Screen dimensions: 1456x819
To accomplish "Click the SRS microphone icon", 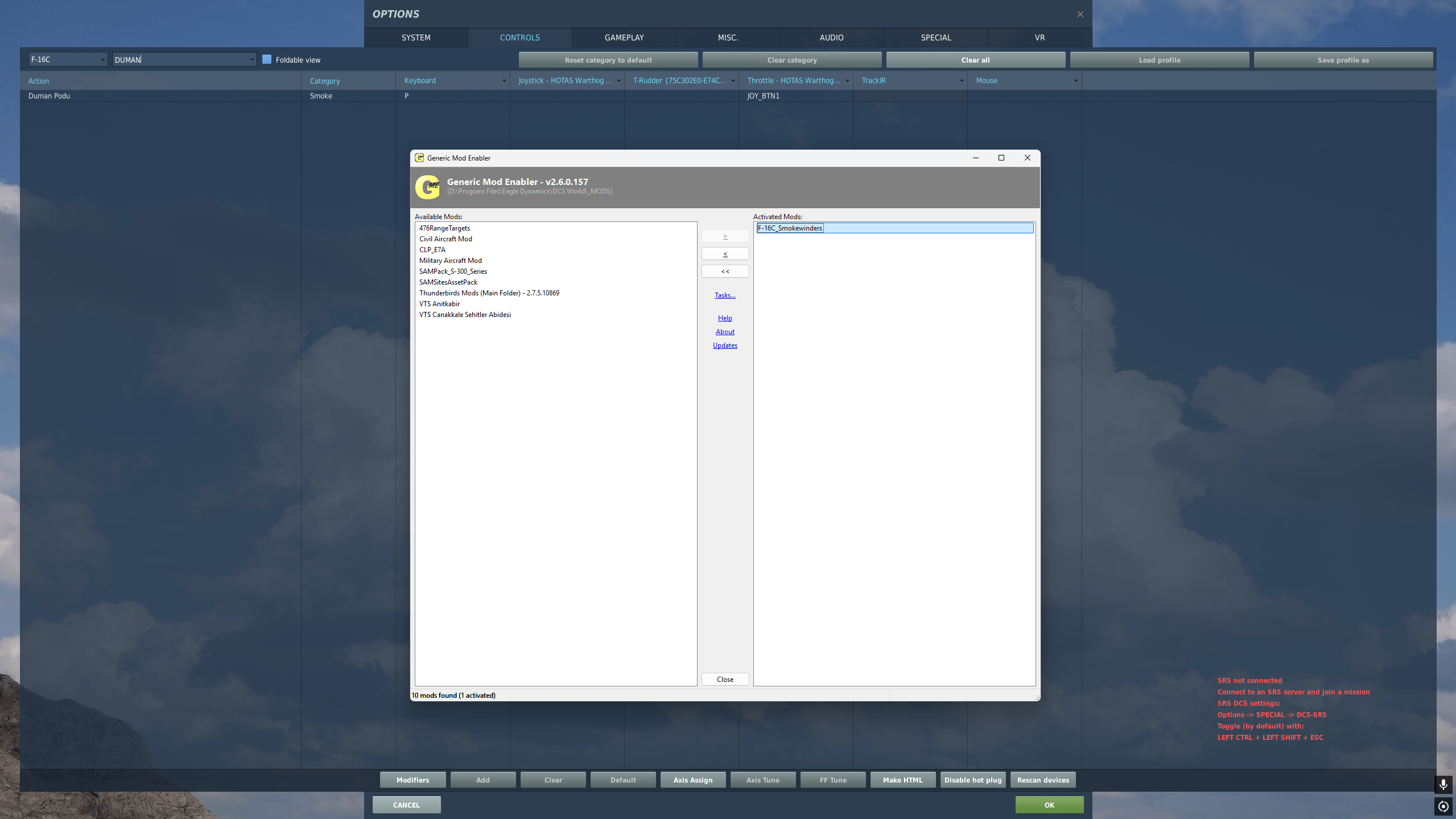I will pos(1443,784).
